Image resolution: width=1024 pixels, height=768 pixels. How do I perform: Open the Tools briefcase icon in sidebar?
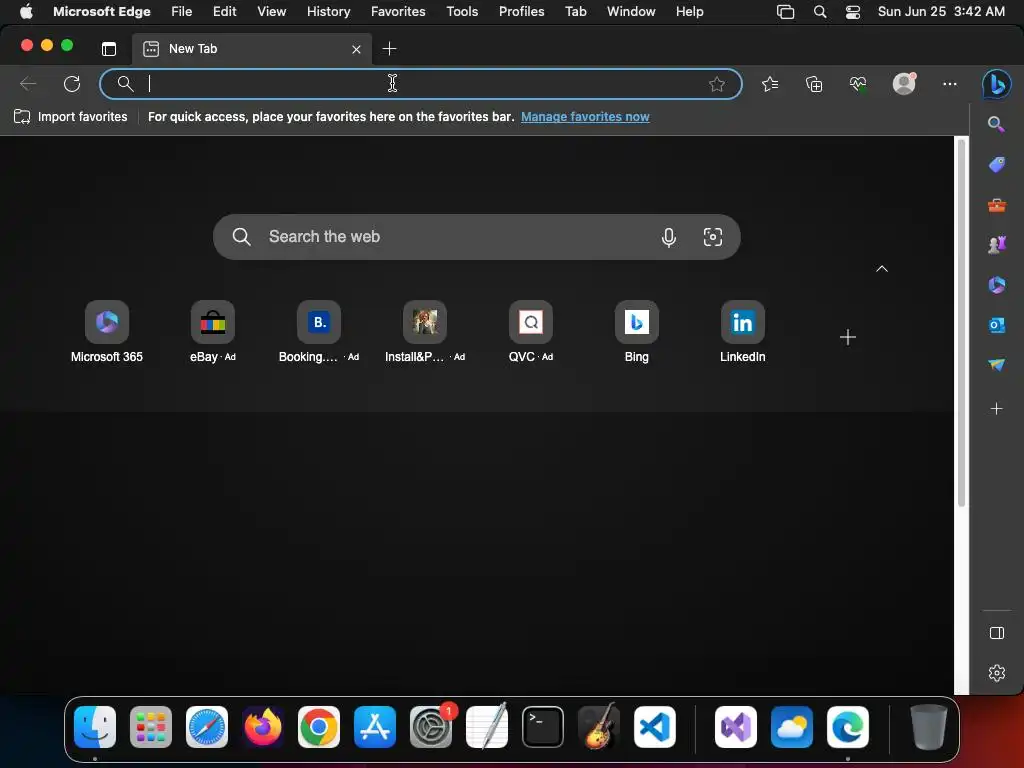[997, 205]
